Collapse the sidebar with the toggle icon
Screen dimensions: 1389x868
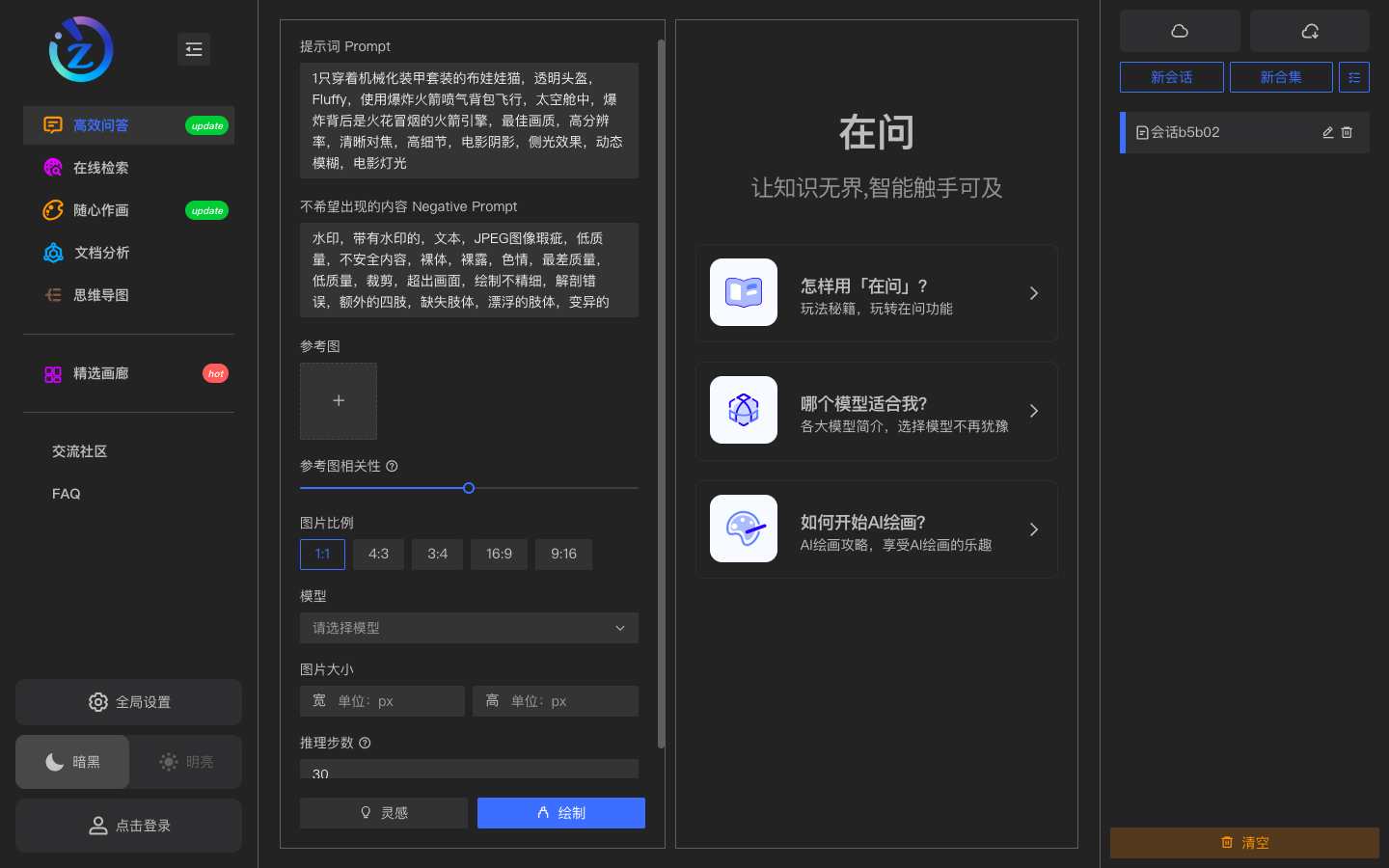pos(194,49)
